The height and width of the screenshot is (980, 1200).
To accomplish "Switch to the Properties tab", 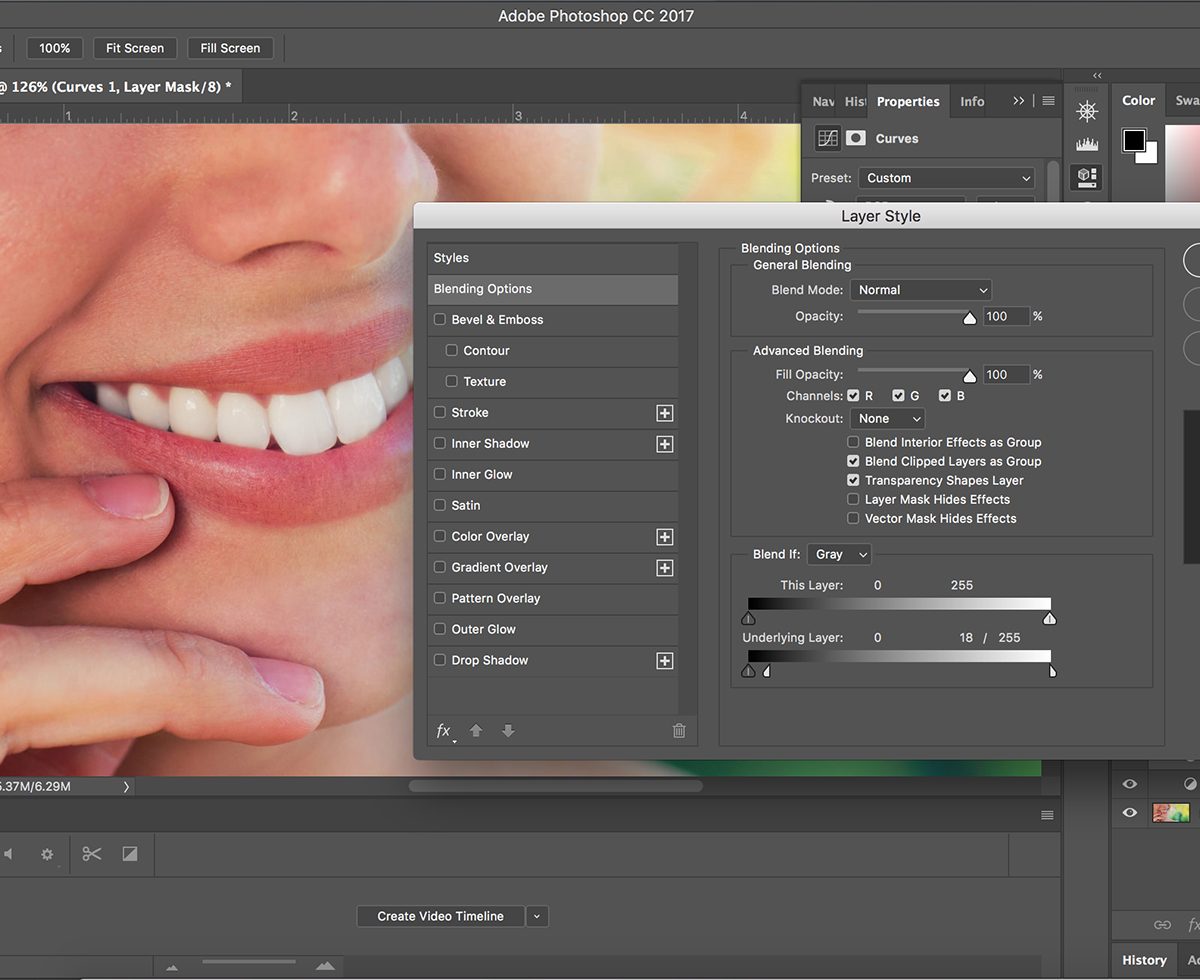I will pos(908,101).
